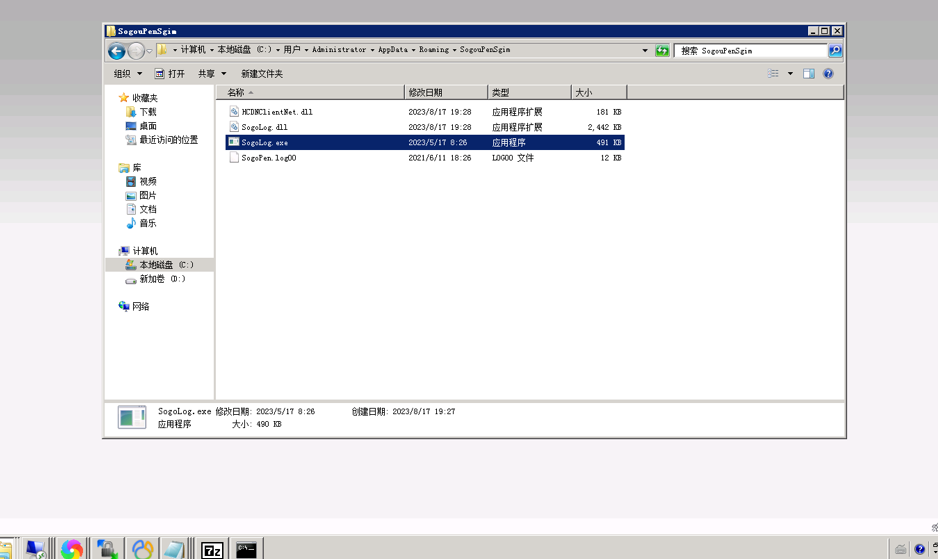Screen dimensions: 938x559
Task: Open the command prompt taskbar icon
Action: click(x=246, y=549)
